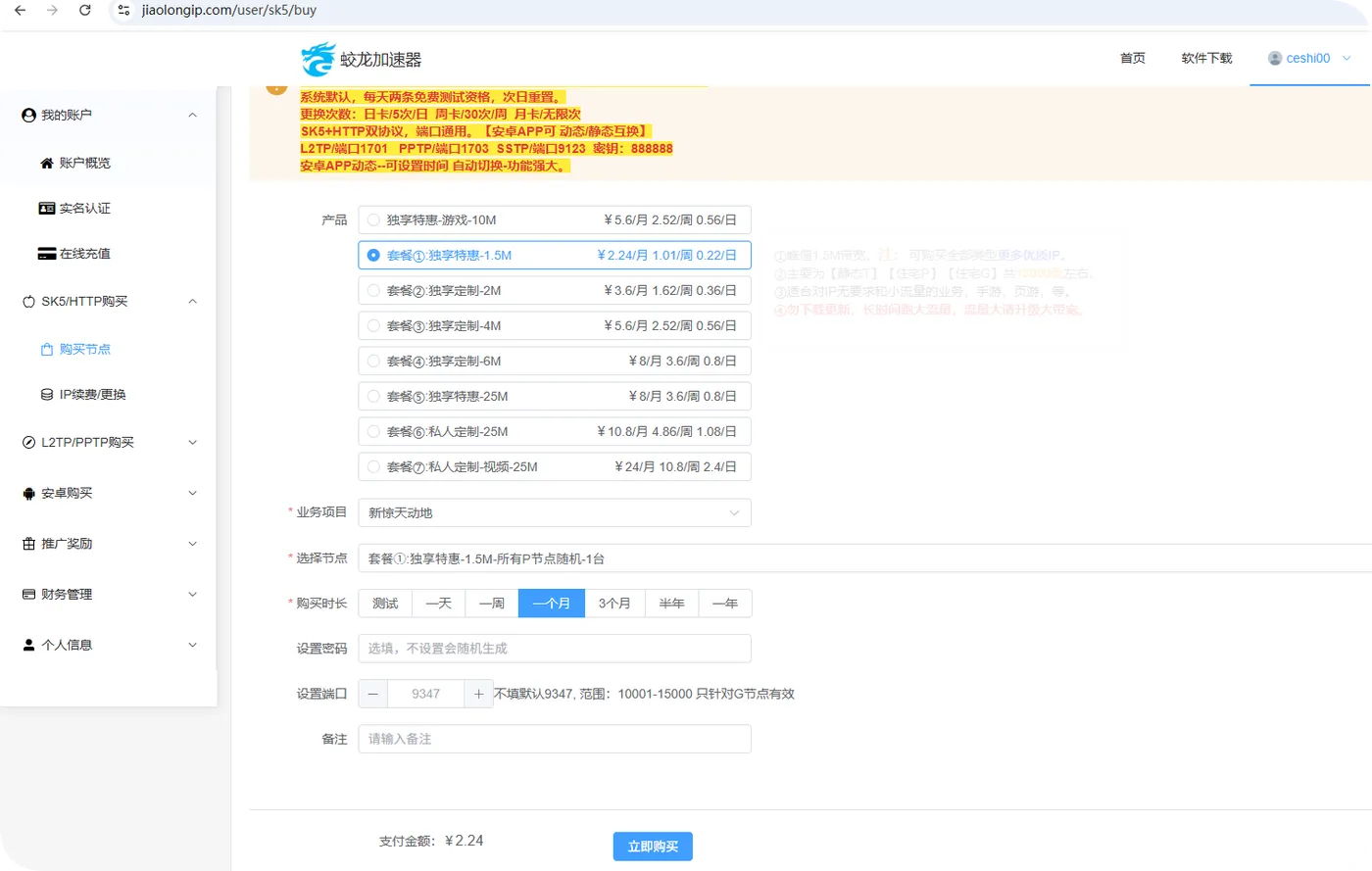Click the 立即购买 button
The width and height of the screenshot is (1372, 871).
(x=653, y=847)
